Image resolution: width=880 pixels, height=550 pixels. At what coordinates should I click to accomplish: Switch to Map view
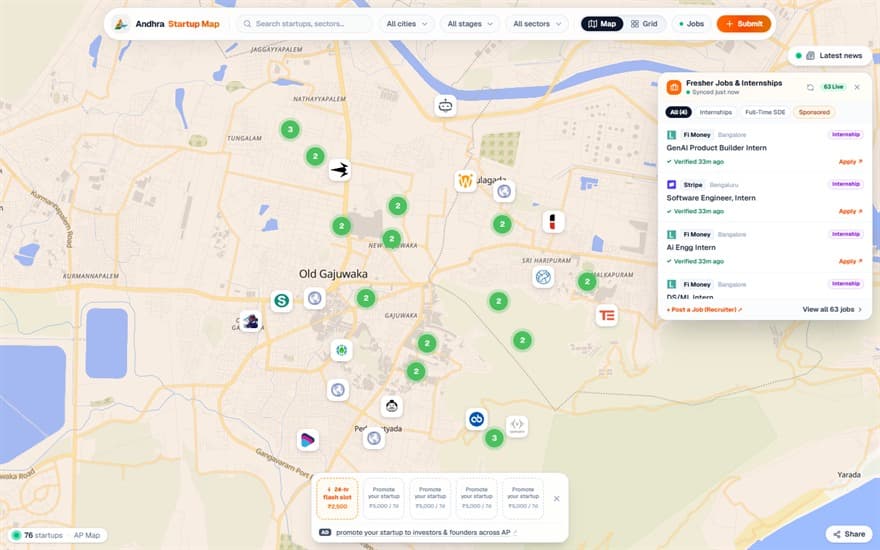click(x=602, y=24)
